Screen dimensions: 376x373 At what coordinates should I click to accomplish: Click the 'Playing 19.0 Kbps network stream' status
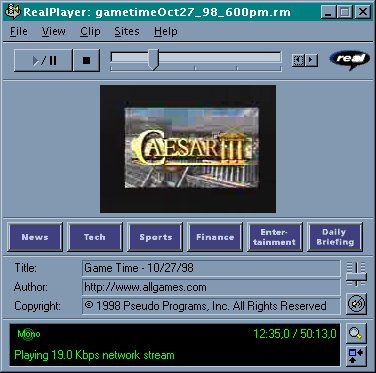point(94,355)
